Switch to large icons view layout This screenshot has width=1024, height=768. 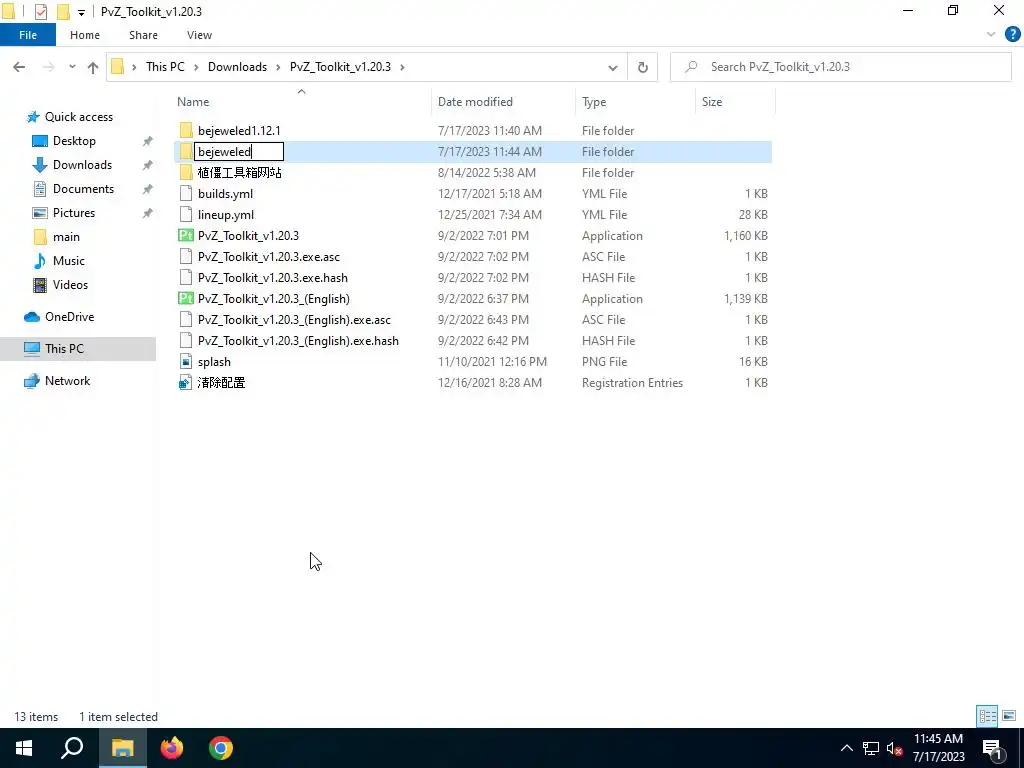[x=1009, y=716]
